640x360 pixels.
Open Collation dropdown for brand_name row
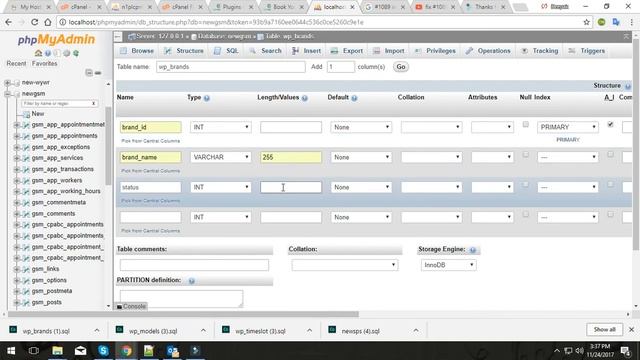tap(431, 157)
